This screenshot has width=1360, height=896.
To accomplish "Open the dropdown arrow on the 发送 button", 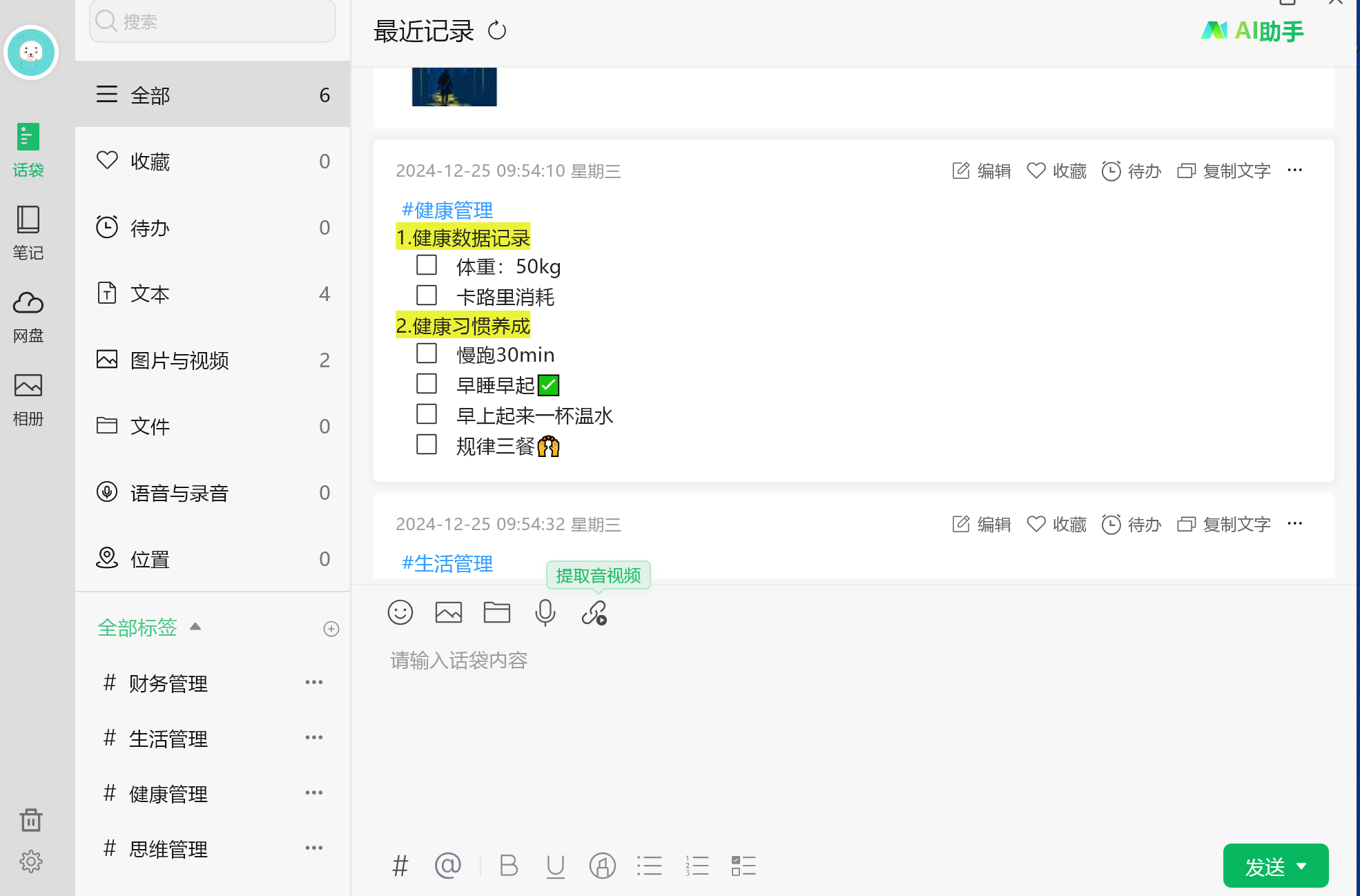I will click(x=1302, y=866).
